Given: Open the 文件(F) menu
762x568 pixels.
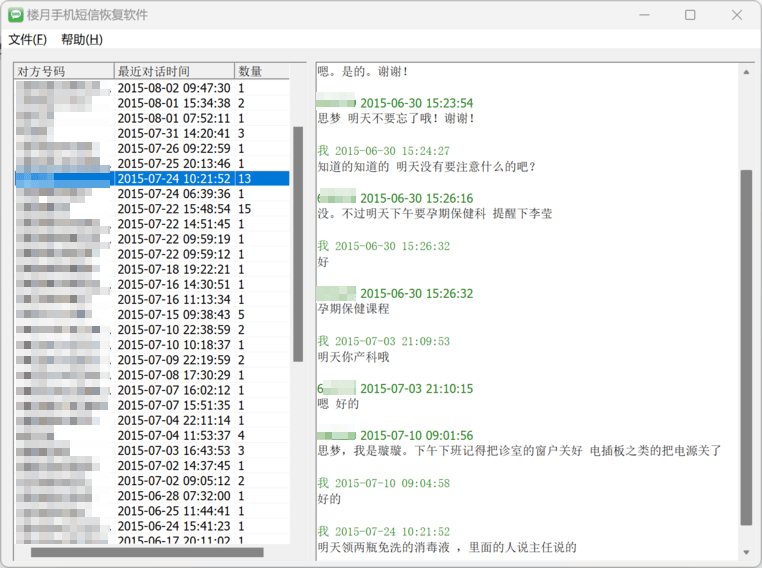Looking at the screenshot, I should tap(28, 40).
